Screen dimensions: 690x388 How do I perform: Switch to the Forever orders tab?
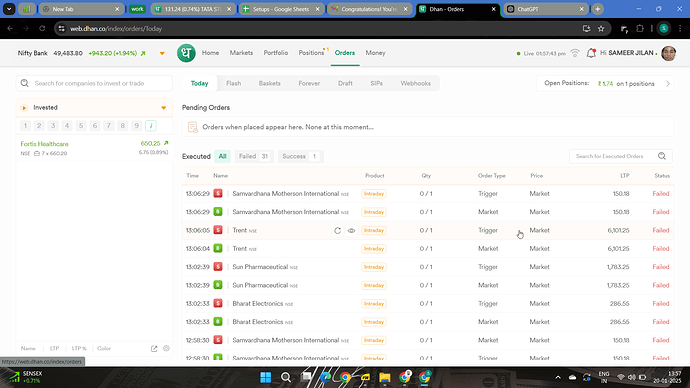[309, 83]
